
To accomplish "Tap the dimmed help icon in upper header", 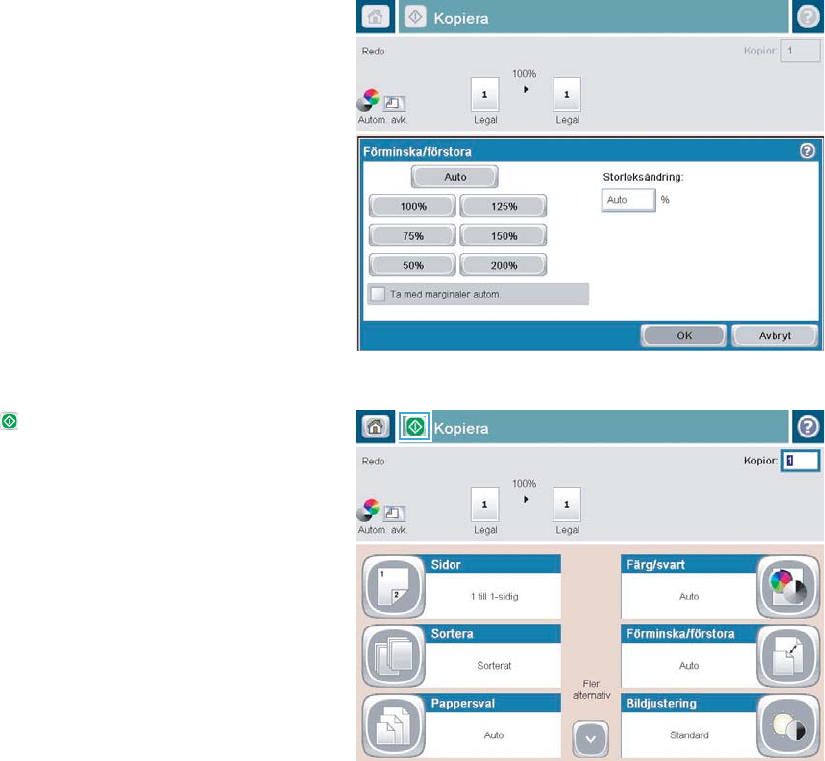I will (x=808, y=17).
